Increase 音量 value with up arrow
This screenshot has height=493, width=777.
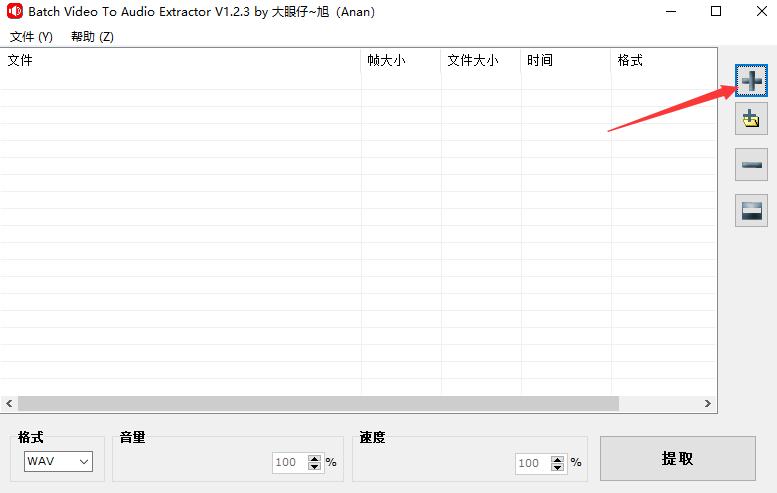[x=315, y=458]
